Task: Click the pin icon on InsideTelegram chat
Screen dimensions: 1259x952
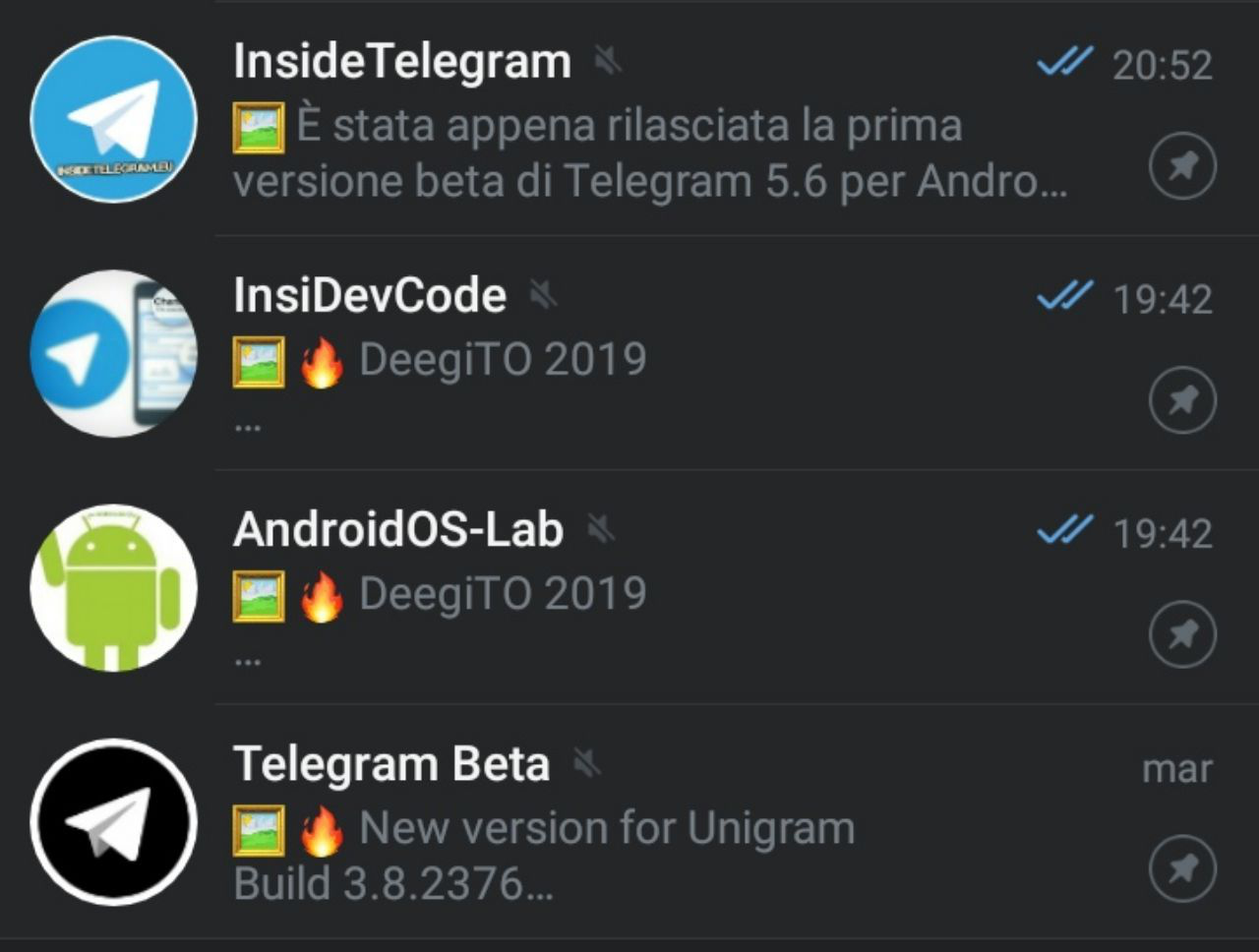Action: pos(1182,166)
